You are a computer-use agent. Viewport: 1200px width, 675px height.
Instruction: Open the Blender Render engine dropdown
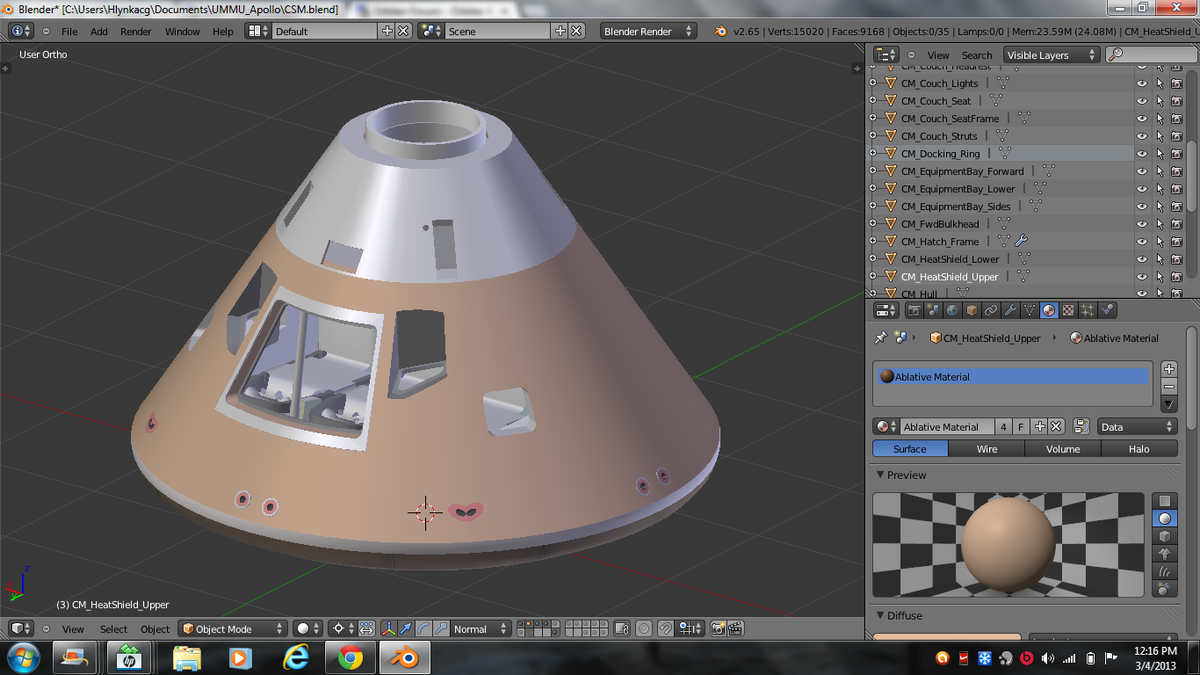(x=648, y=31)
